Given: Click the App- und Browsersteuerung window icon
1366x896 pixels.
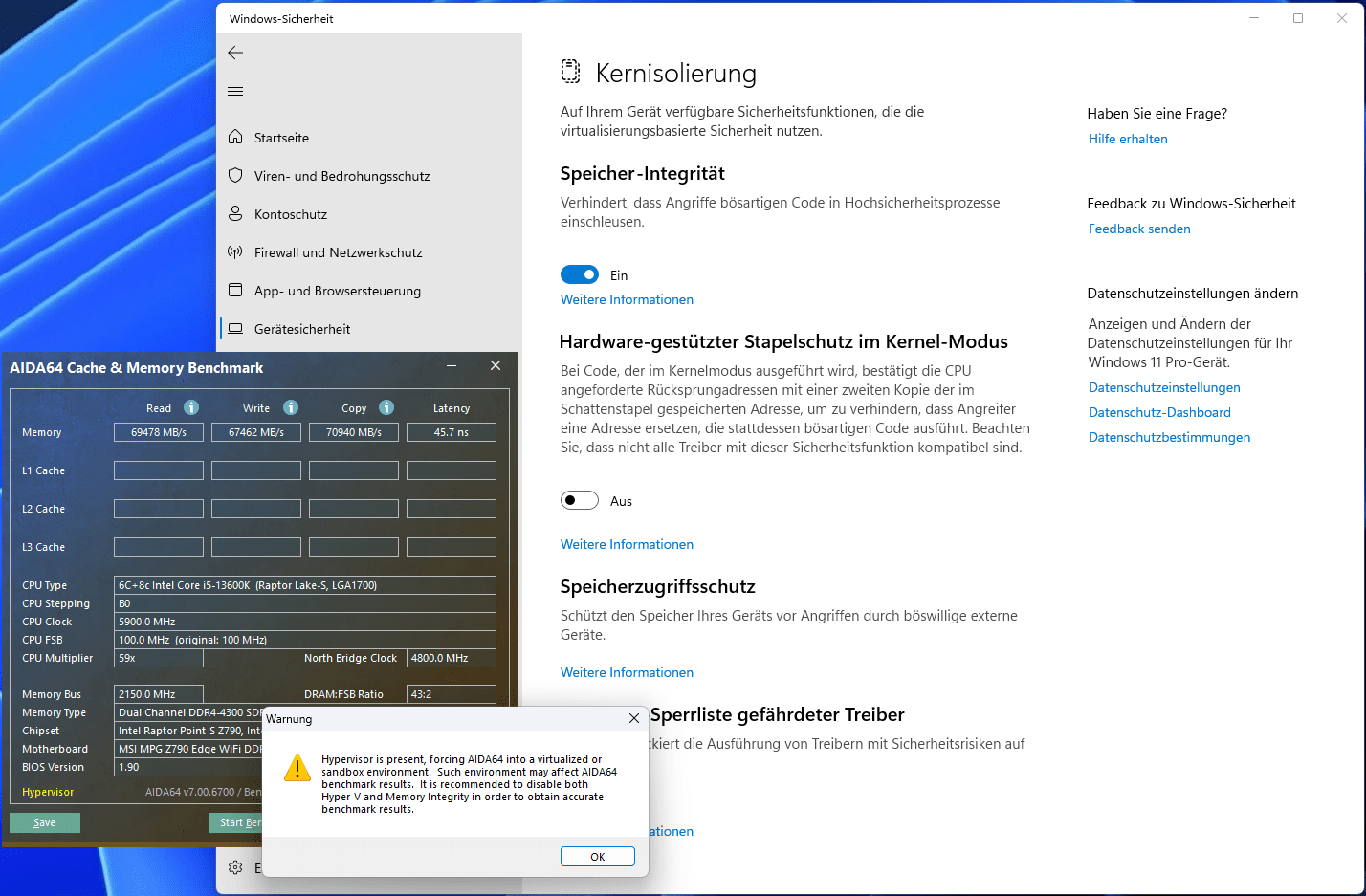Looking at the screenshot, I should [x=235, y=290].
